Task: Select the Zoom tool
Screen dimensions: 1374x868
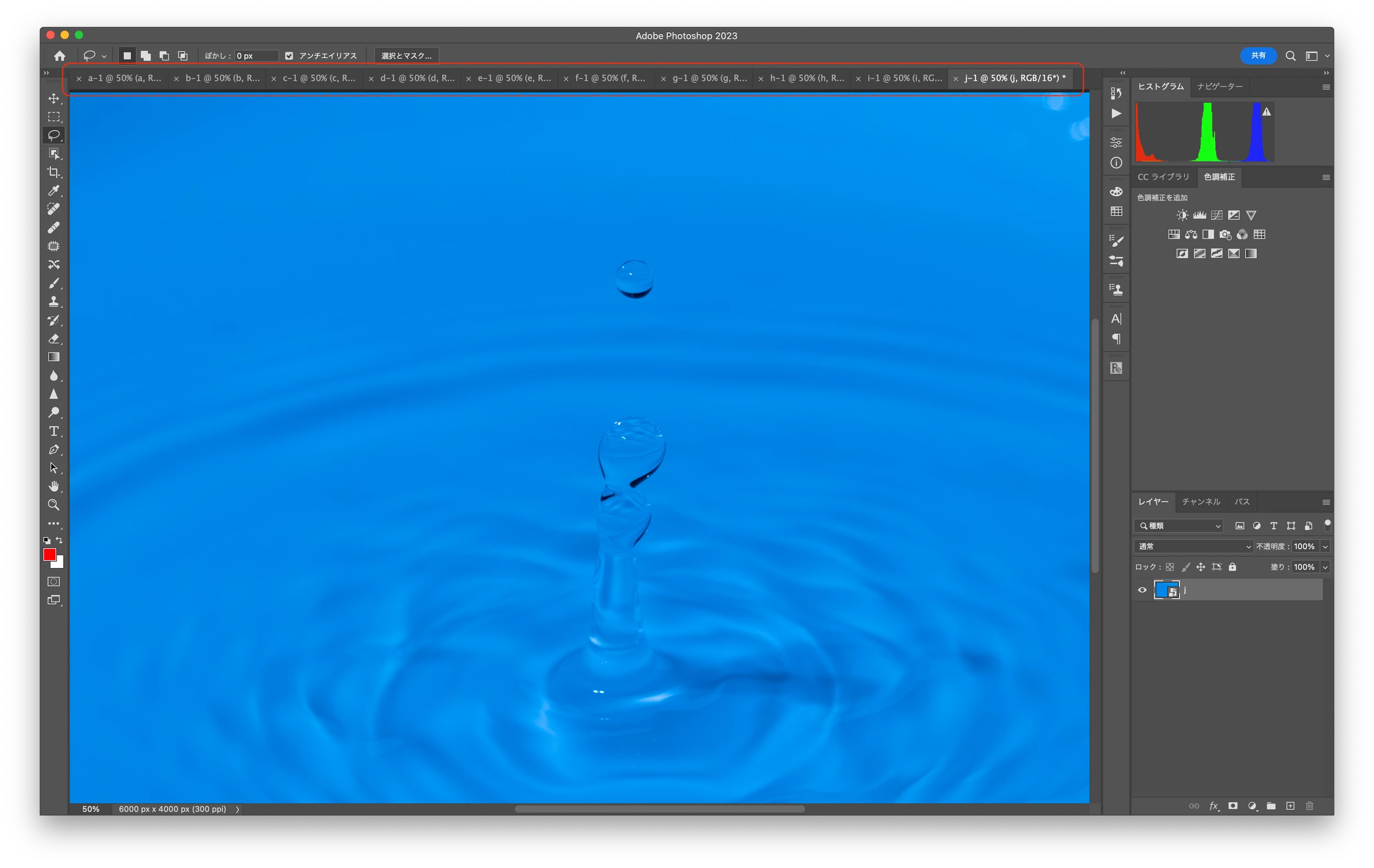Action: click(54, 505)
